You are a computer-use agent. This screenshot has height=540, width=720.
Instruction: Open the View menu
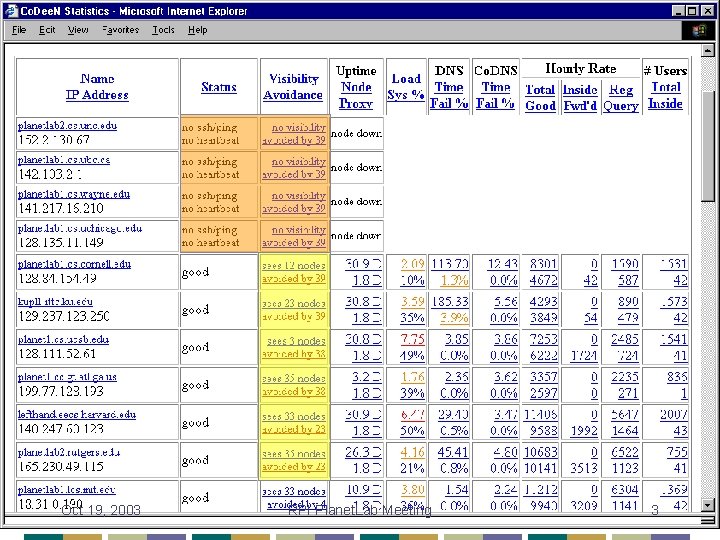click(x=78, y=30)
